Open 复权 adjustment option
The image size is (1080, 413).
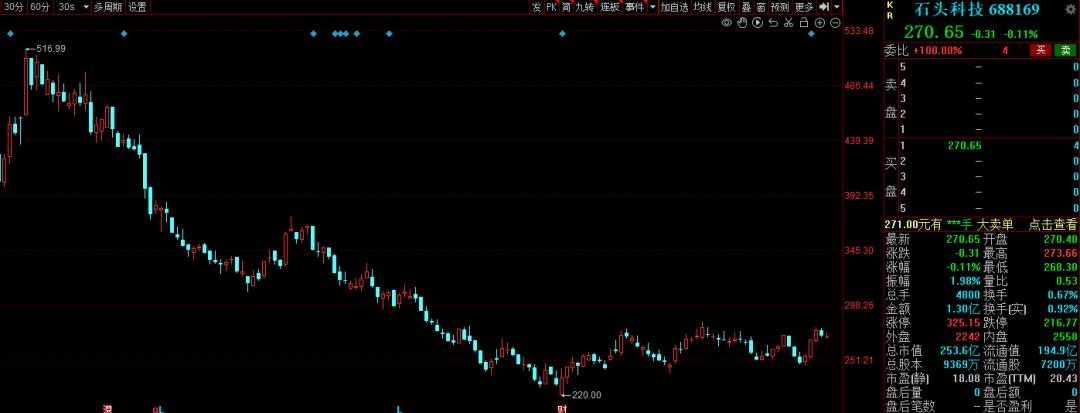[726, 7]
